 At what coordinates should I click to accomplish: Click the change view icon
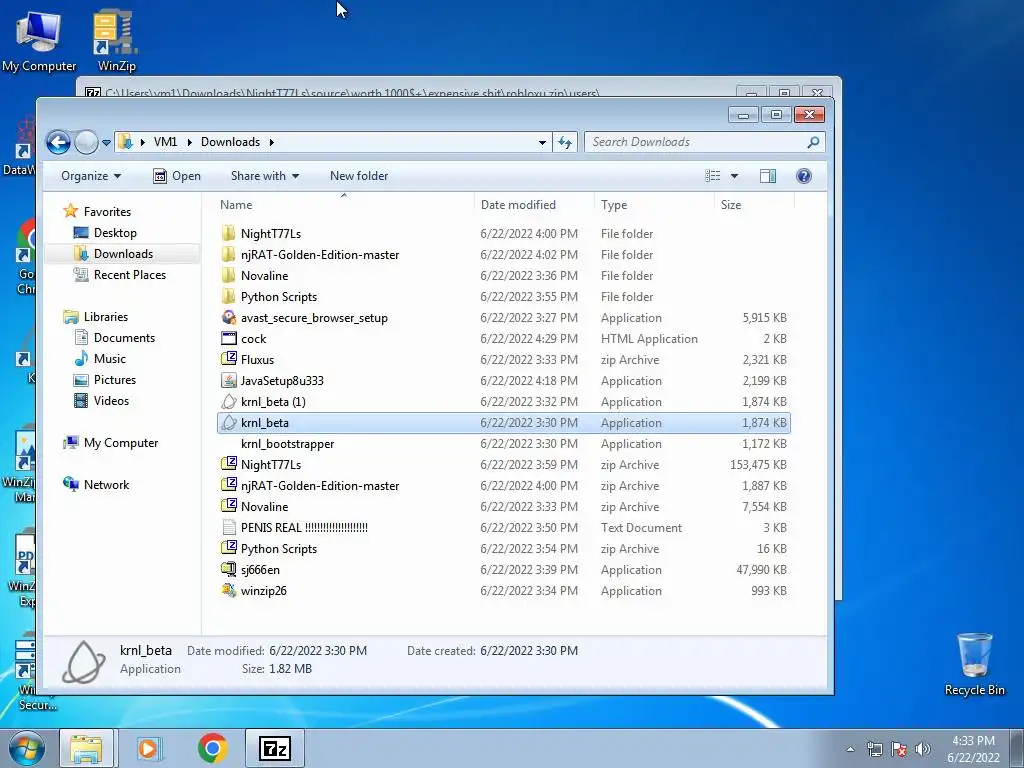(x=712, y=176)
